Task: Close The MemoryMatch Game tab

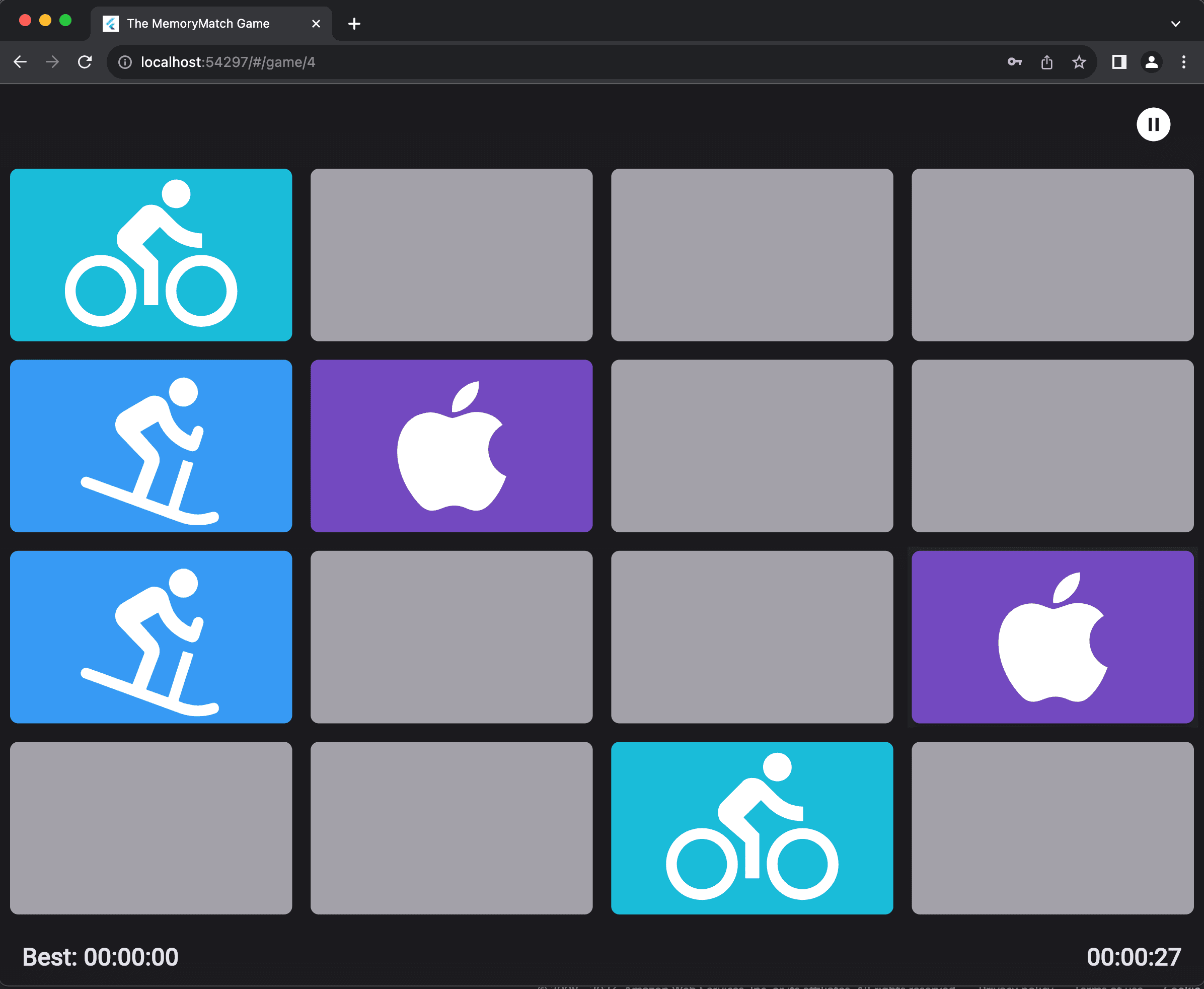Action: tap(316, 23)
